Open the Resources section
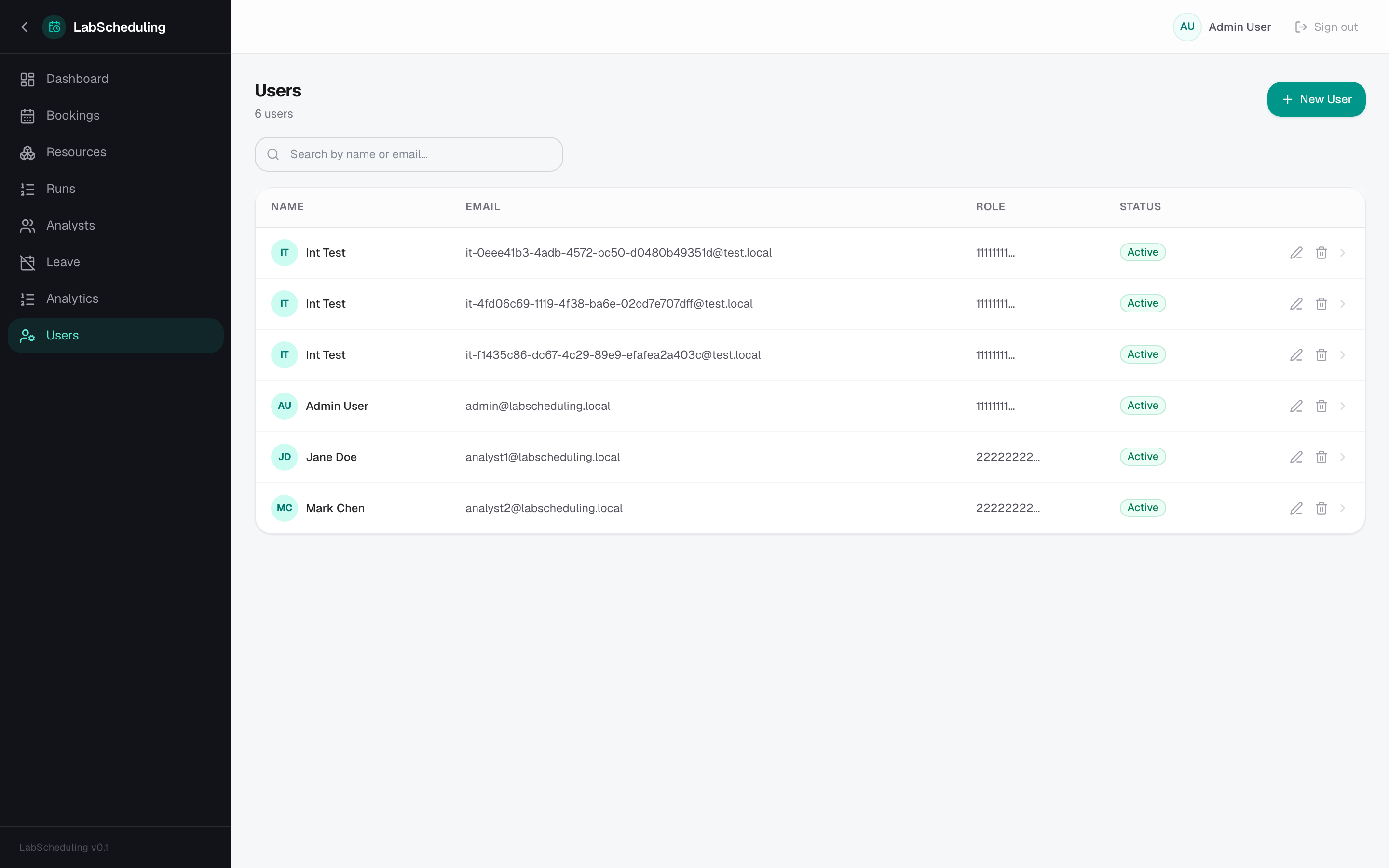The image size is (1389, 868). coord(115,152)
